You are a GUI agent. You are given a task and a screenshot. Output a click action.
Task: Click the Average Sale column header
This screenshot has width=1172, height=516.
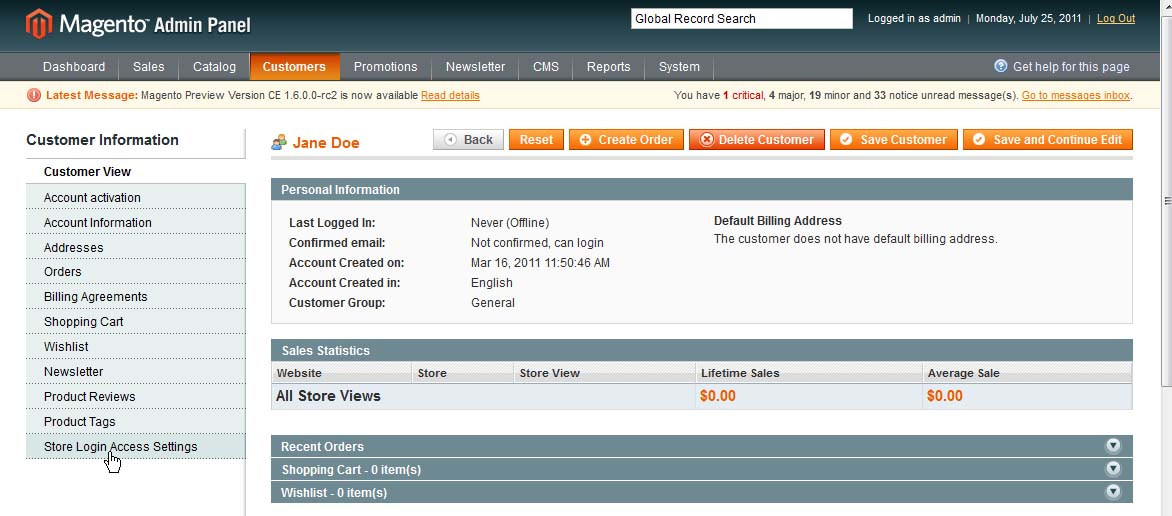1027,373
